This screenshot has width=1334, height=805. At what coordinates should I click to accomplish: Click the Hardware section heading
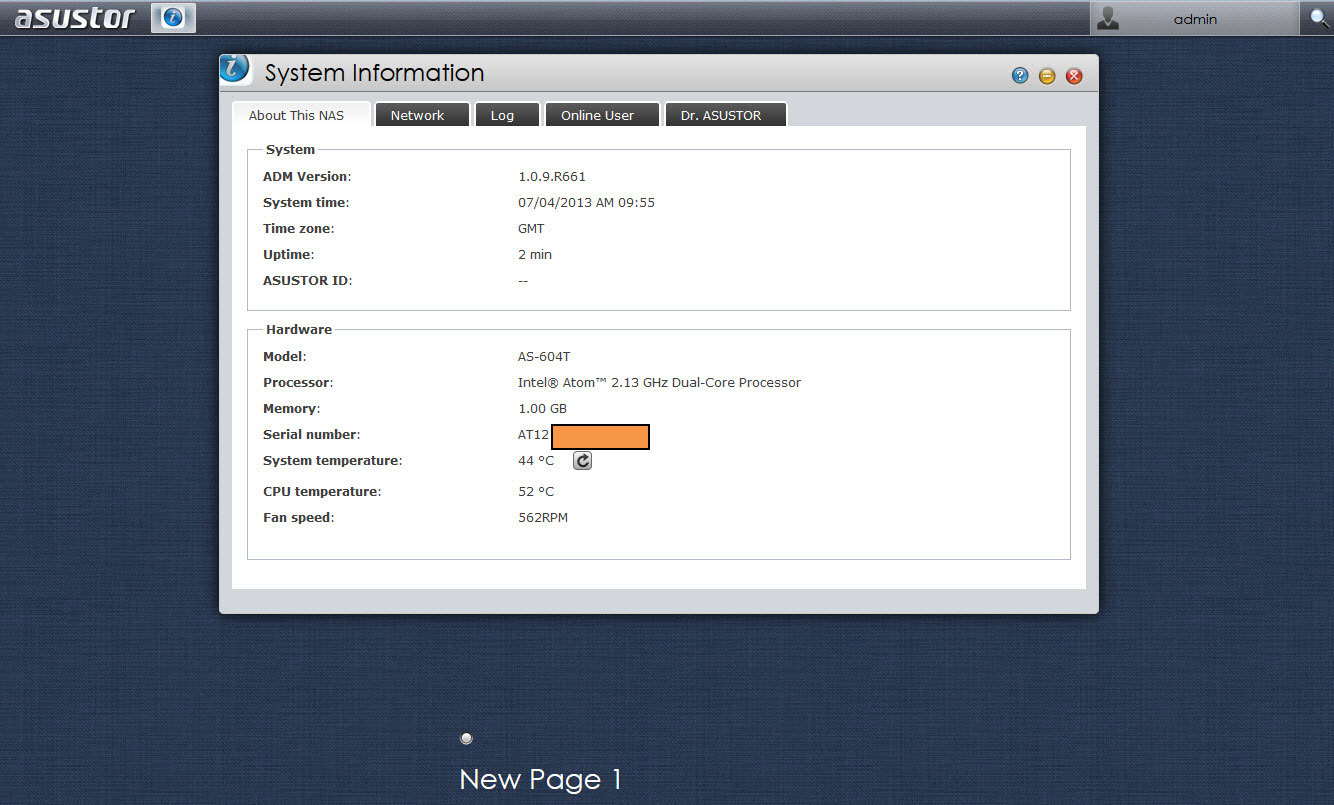pyautogui.click(x=299, y=329)
